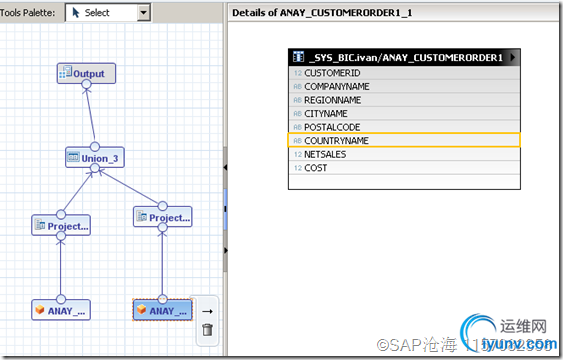The height and width of the screenshot is (360, 563).
Task: Click the right Projection top connector circle
Action: pos(163,206)
